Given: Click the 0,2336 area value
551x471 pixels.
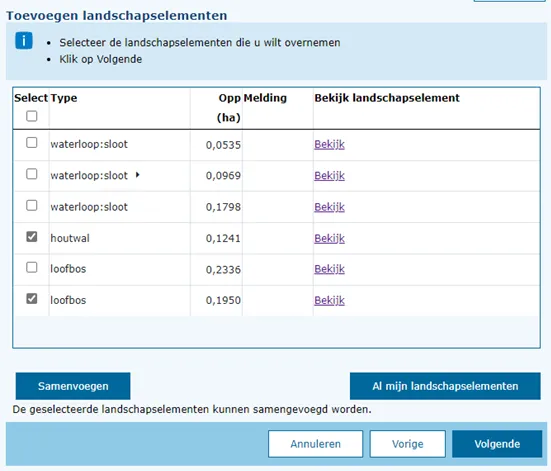Looking at the screenshot, I should [x=223, y=270].
